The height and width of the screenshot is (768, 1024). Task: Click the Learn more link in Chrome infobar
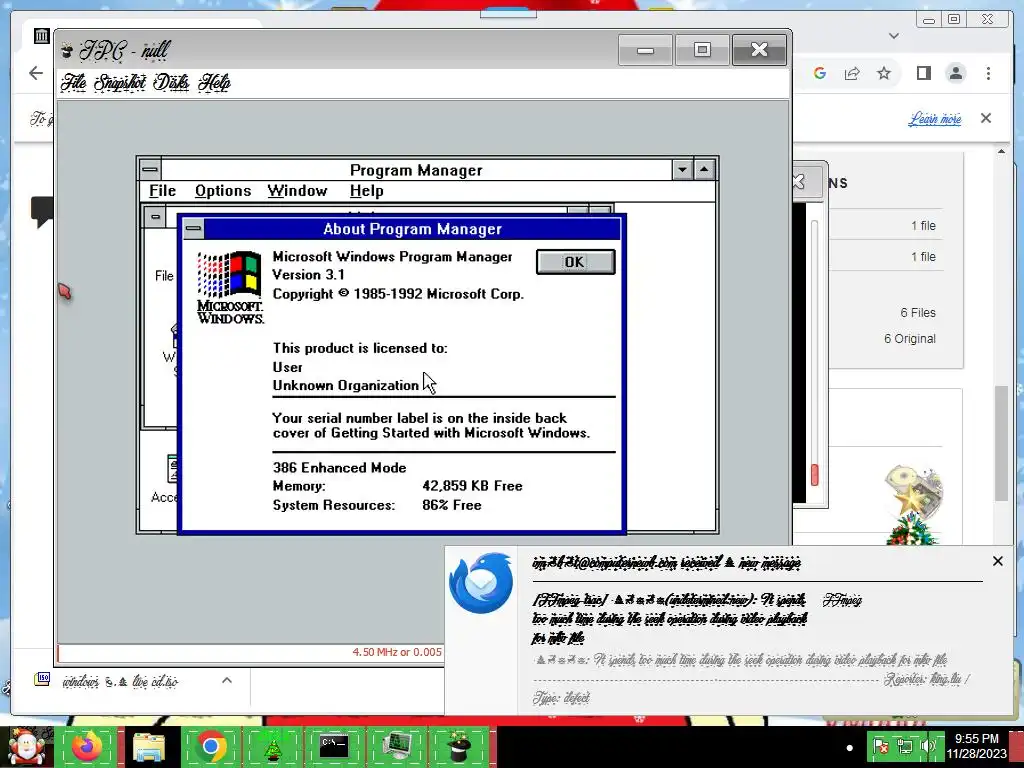(x=935, y=119)
